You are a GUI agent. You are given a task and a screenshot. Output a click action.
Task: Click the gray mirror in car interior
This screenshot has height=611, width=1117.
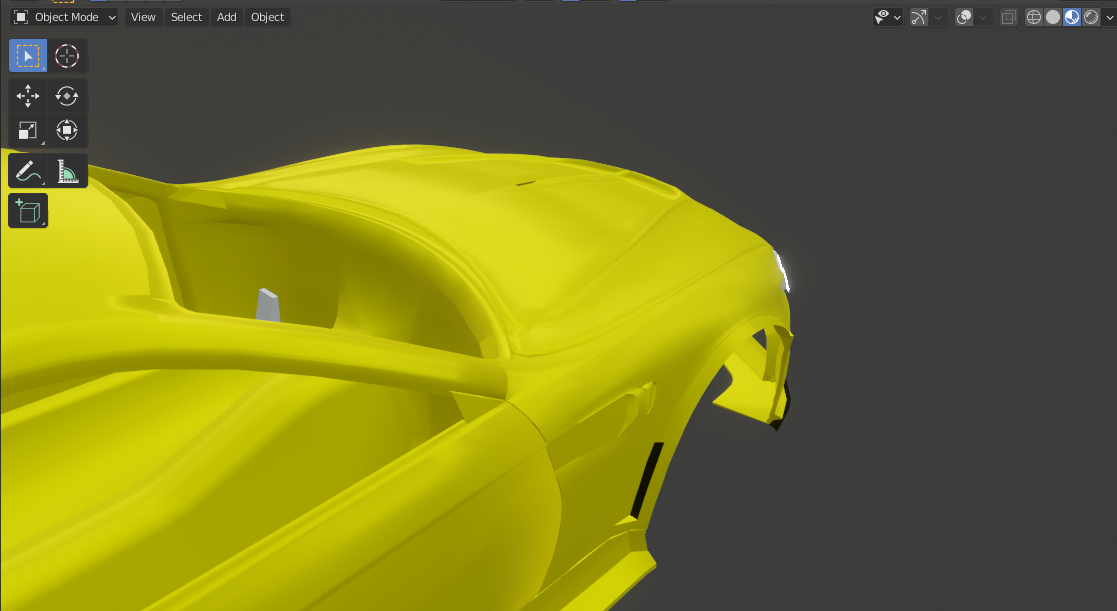coord(268,305)
